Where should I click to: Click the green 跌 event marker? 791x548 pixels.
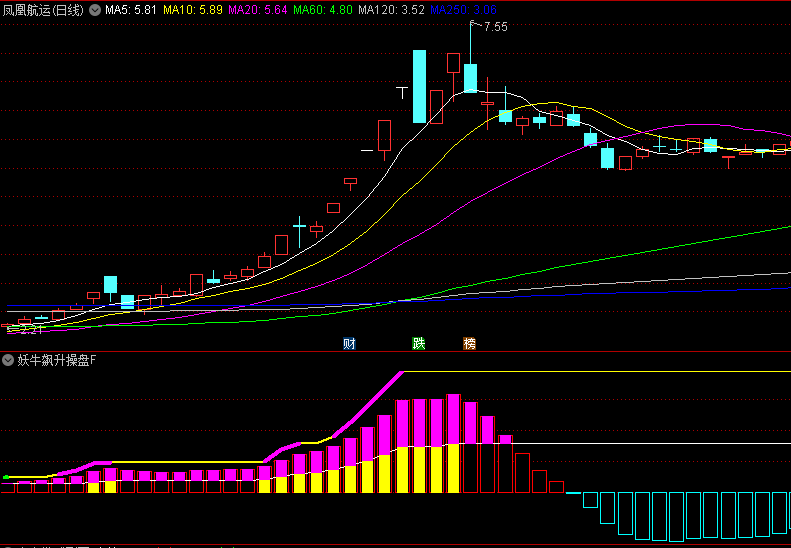(x=419, y=343)
